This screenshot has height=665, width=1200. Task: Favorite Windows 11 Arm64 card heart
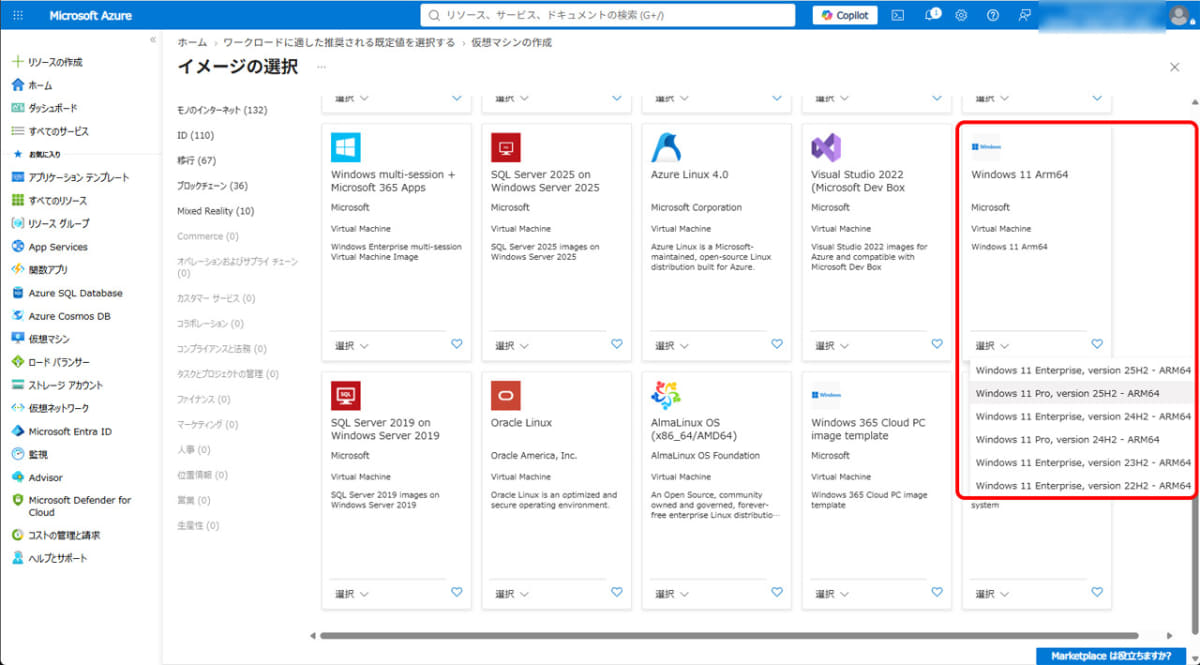click(x=1097, y=344)
